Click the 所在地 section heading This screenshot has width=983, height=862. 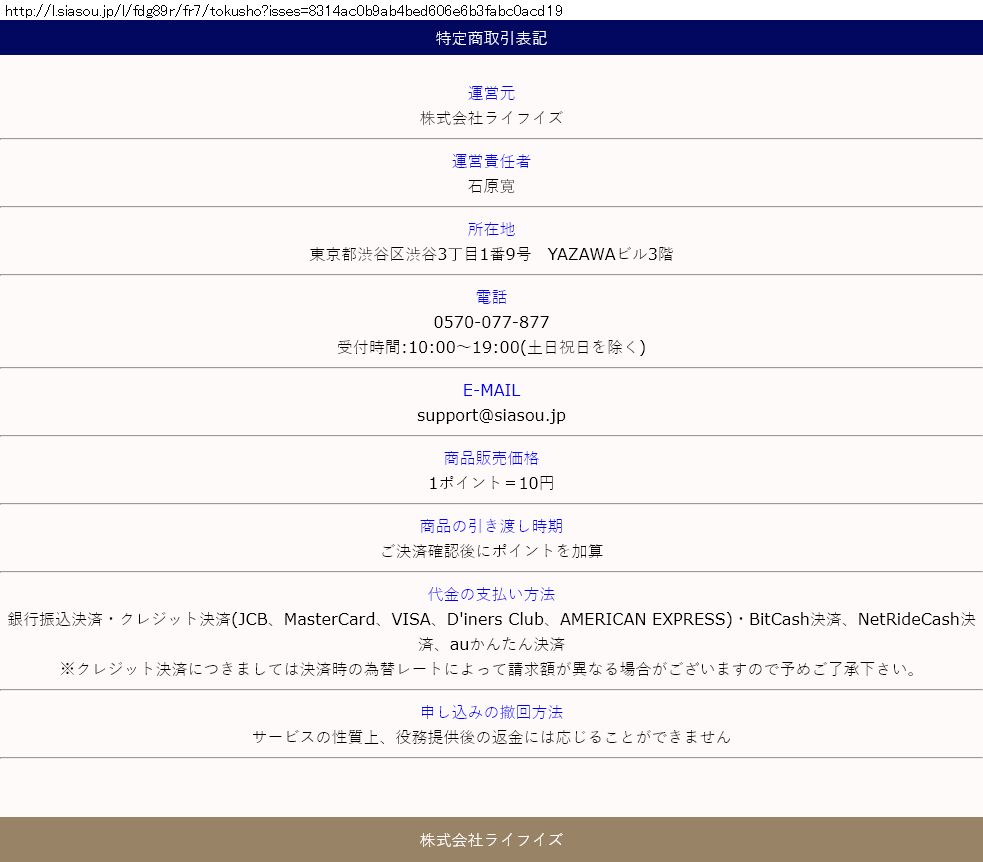click(x=491, y=229)
